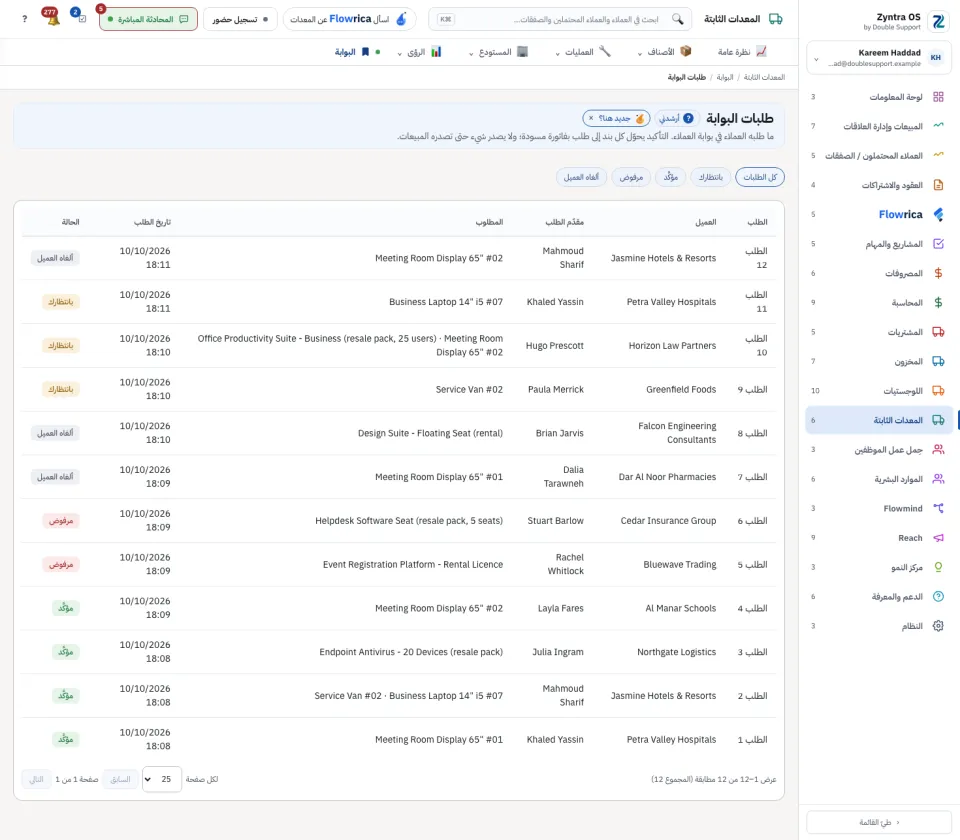Open الموارد البشرية in the sidebar
Viewport: 960px width, 840px height.
[879, 479]
